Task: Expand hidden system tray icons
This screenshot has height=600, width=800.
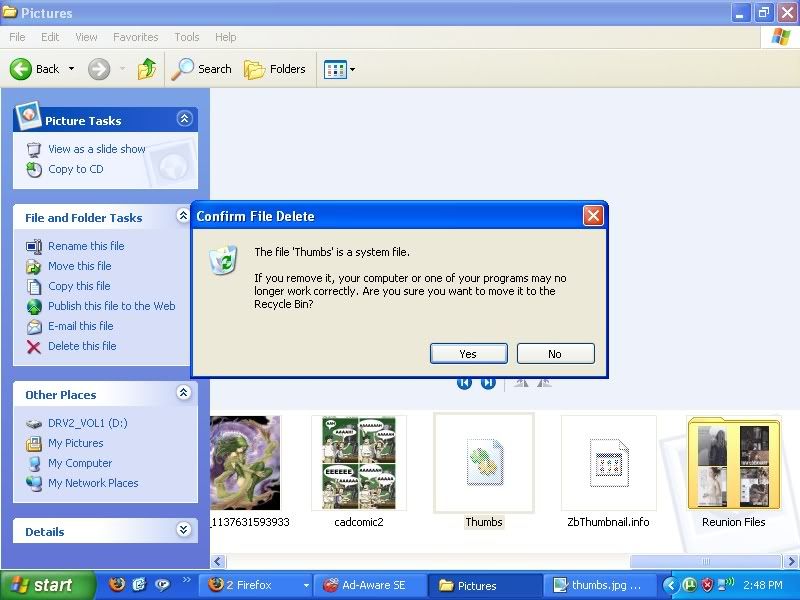Action: tap(671, 585)
